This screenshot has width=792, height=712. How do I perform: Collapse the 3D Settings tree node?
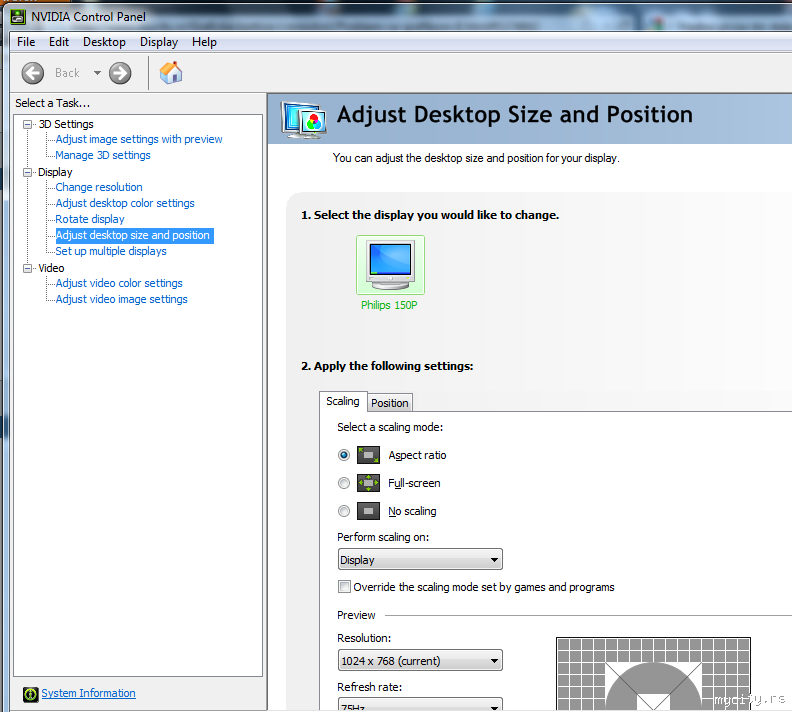point(27,124)
